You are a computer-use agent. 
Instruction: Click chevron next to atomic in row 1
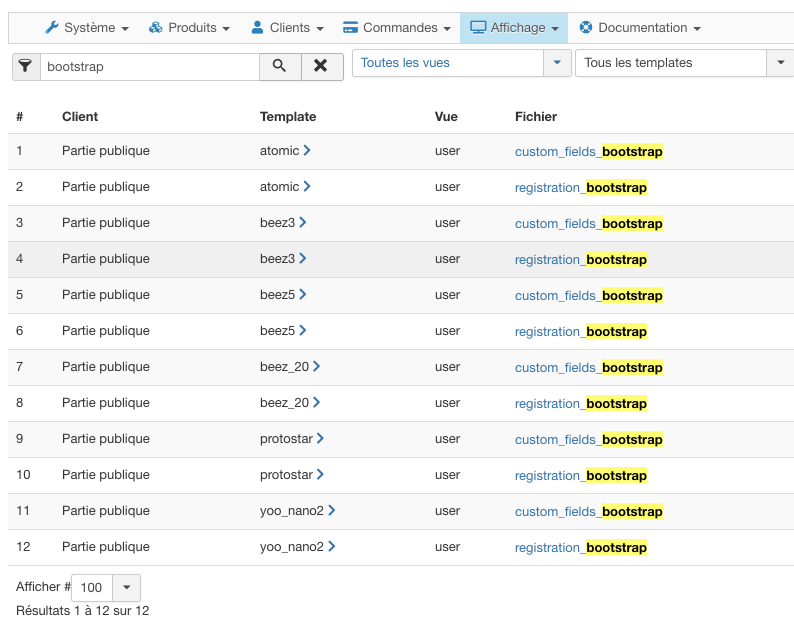(x=307, y=151)
